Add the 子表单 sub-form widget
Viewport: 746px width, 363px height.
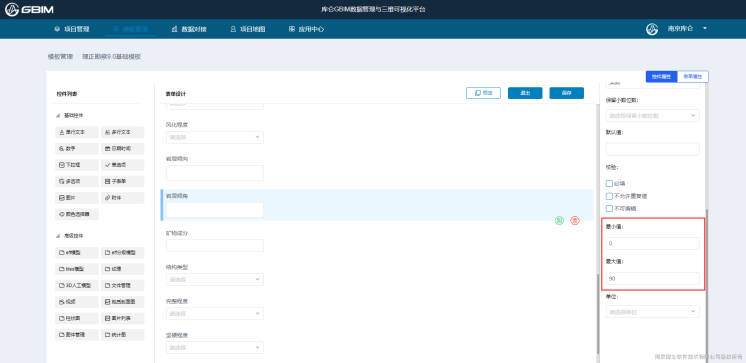[x=123, y=181]
